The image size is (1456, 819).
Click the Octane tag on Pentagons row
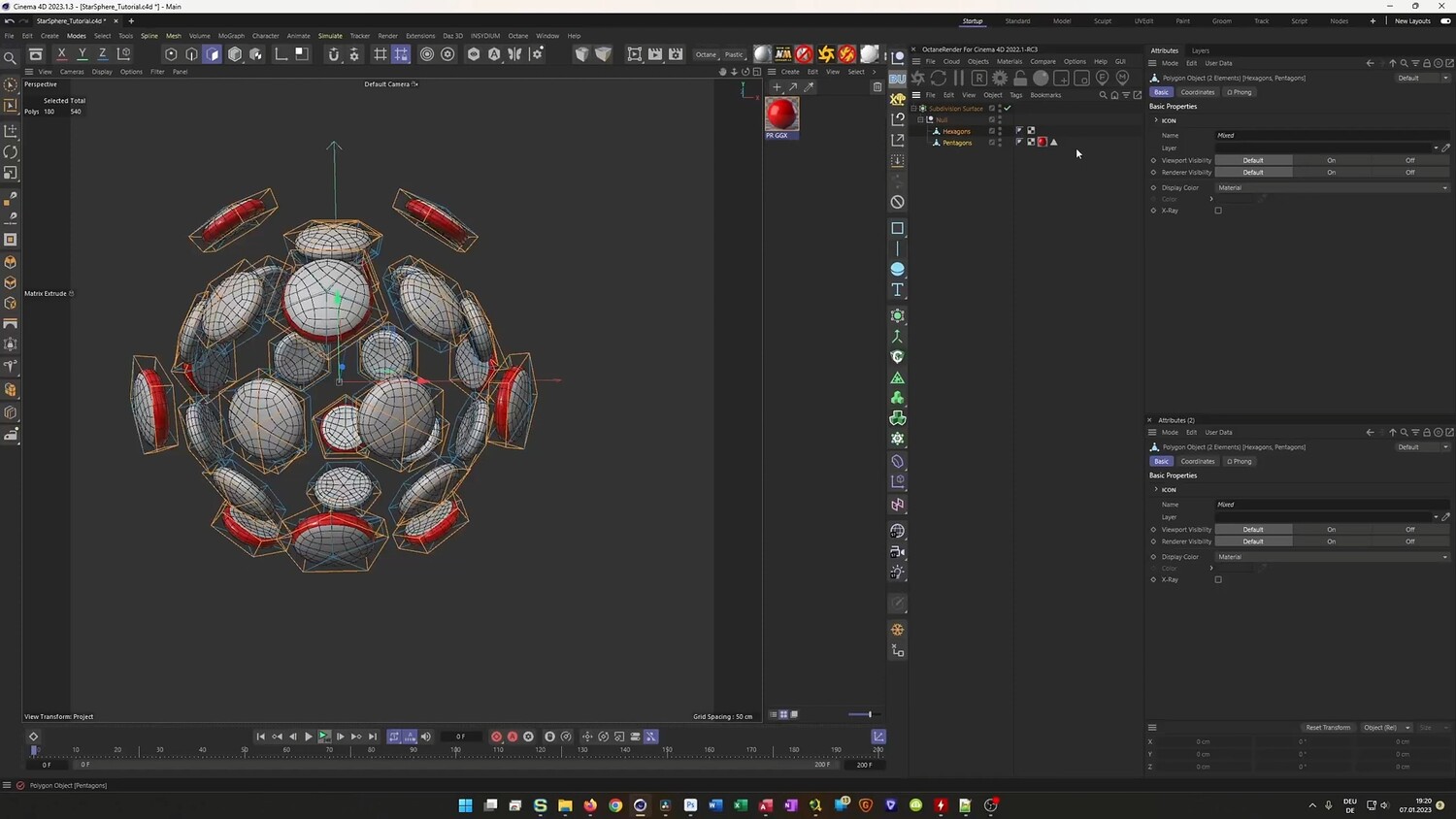tap(1042, 143)
